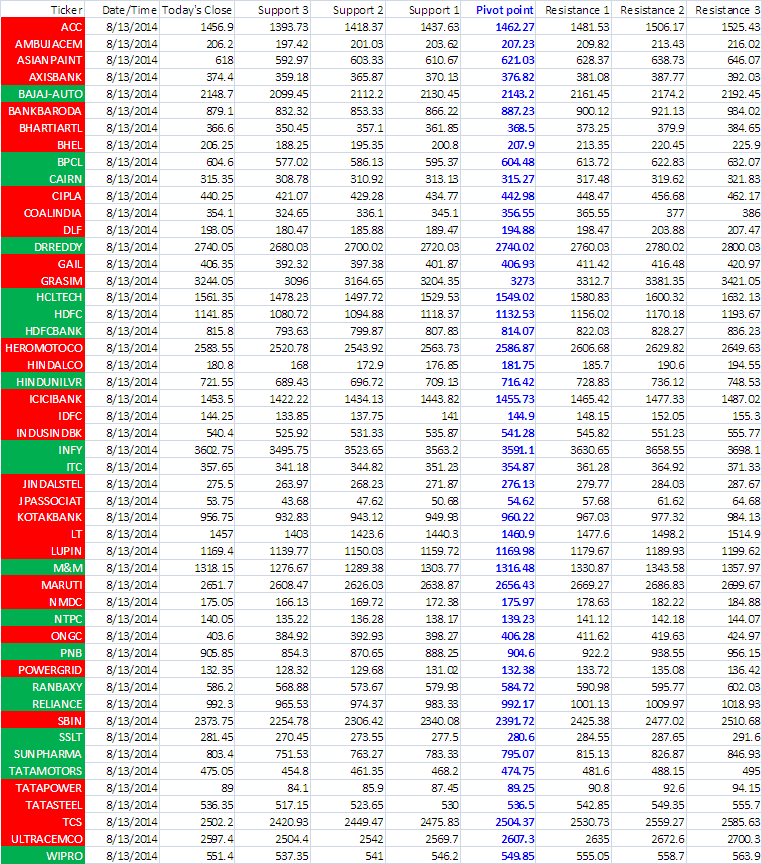The image size is (762, 864).
Task: Select the GAIL ticker cell
Action: click(42, 264)
